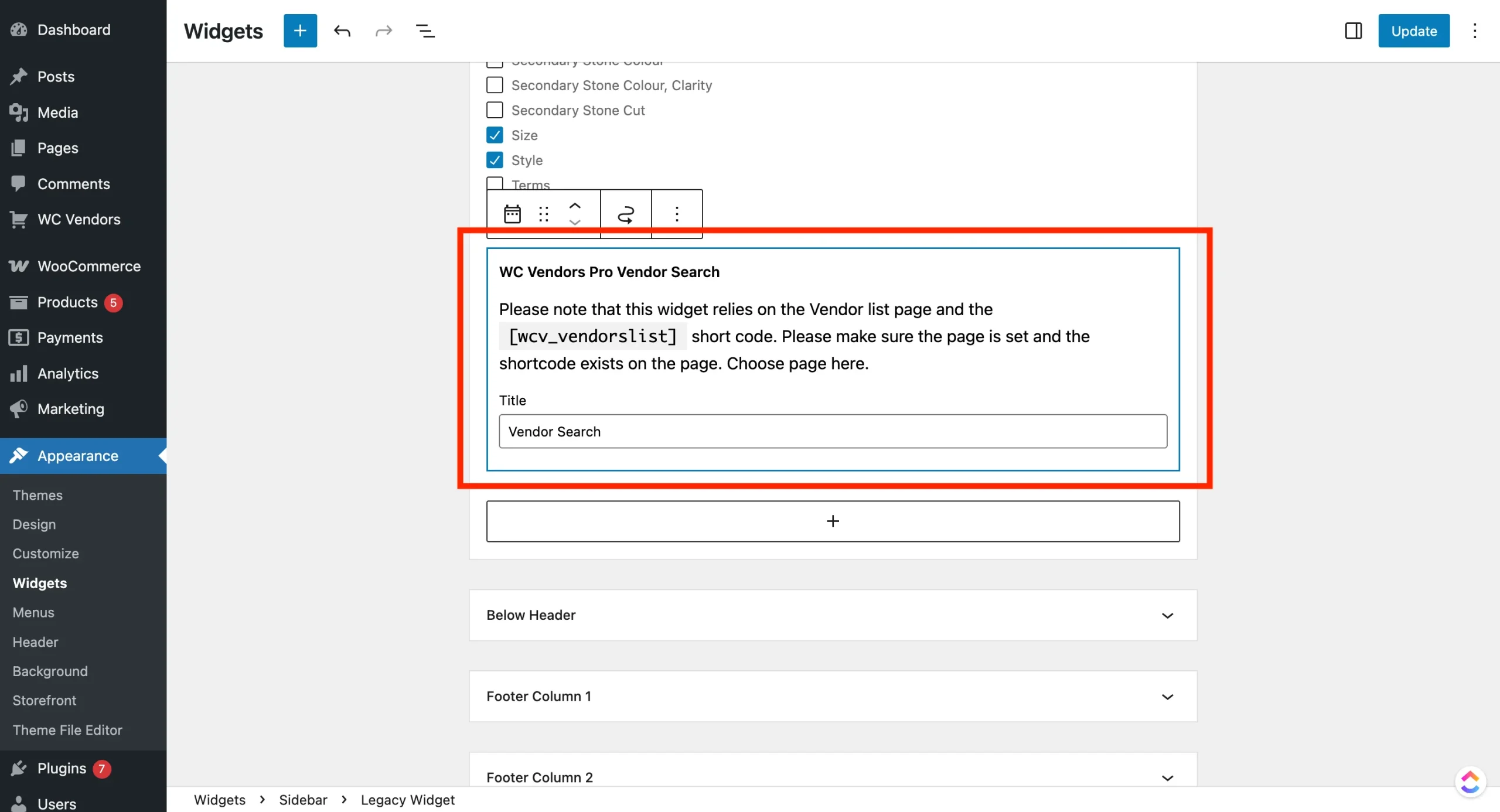Click the blue block inserter plus icon

point(300,30)
